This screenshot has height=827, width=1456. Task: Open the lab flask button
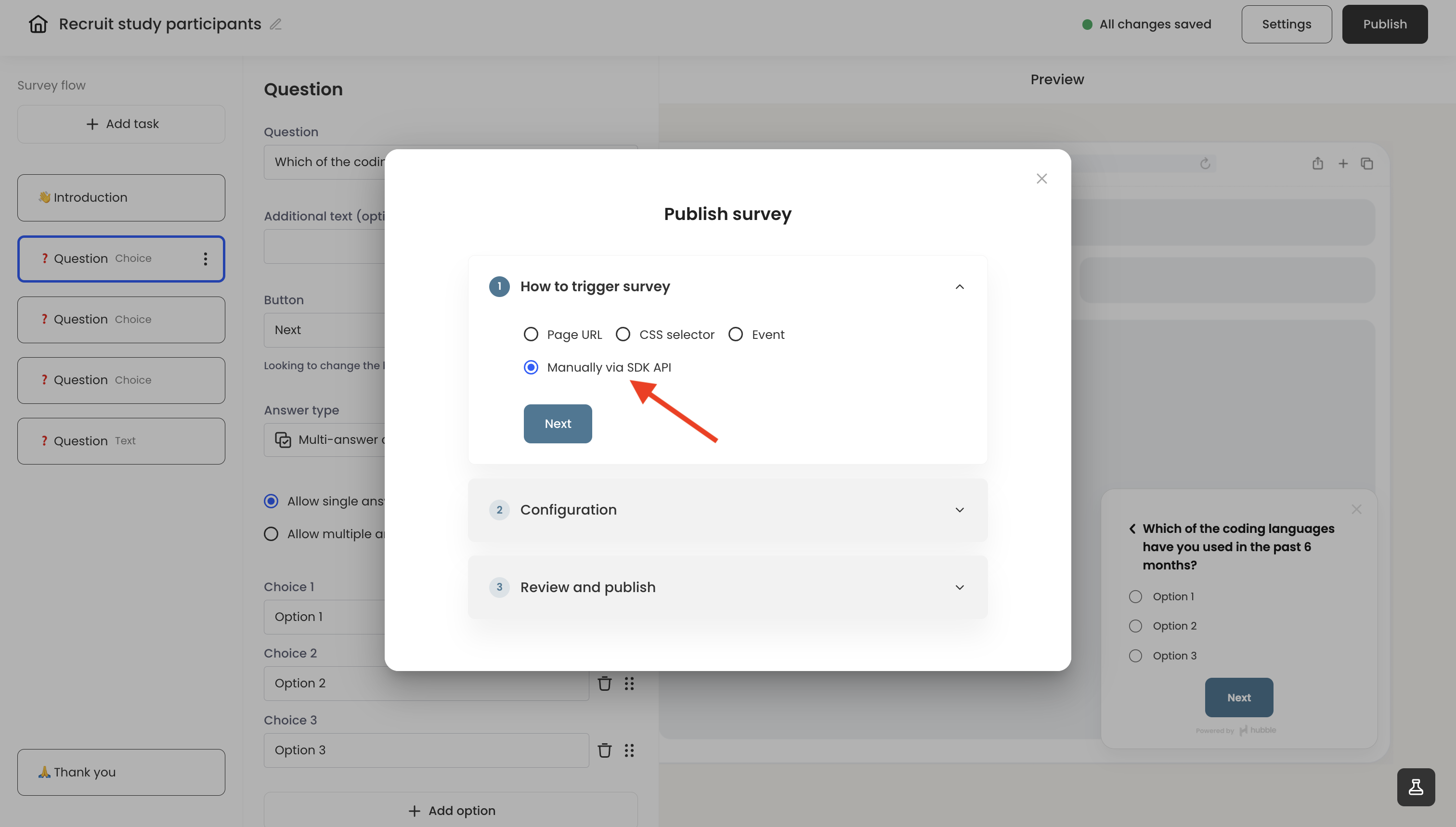pos(1416,787)
